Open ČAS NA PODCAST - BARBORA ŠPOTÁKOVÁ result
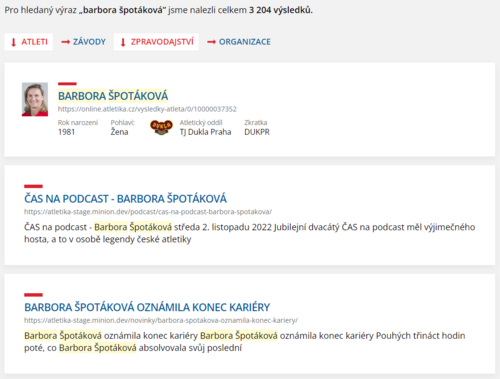Image resolution: width=500 pixels, height=379 pixels. click(x=125, y=199)
